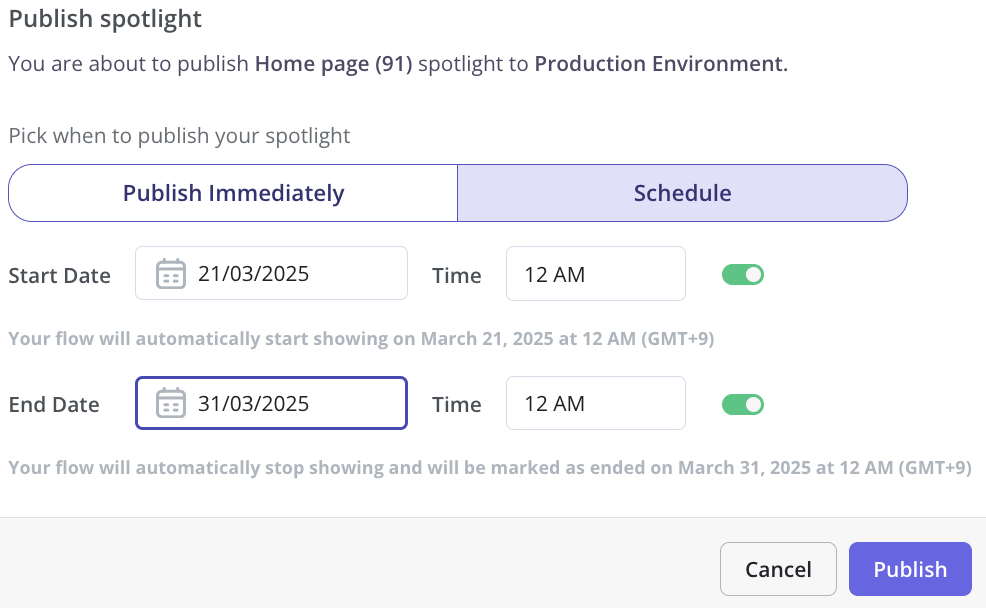This screenshot has width=986, height=608.
Task: Disable the Start Date schedule toggle
Action: pyautogui.click(x=743, y=275)
